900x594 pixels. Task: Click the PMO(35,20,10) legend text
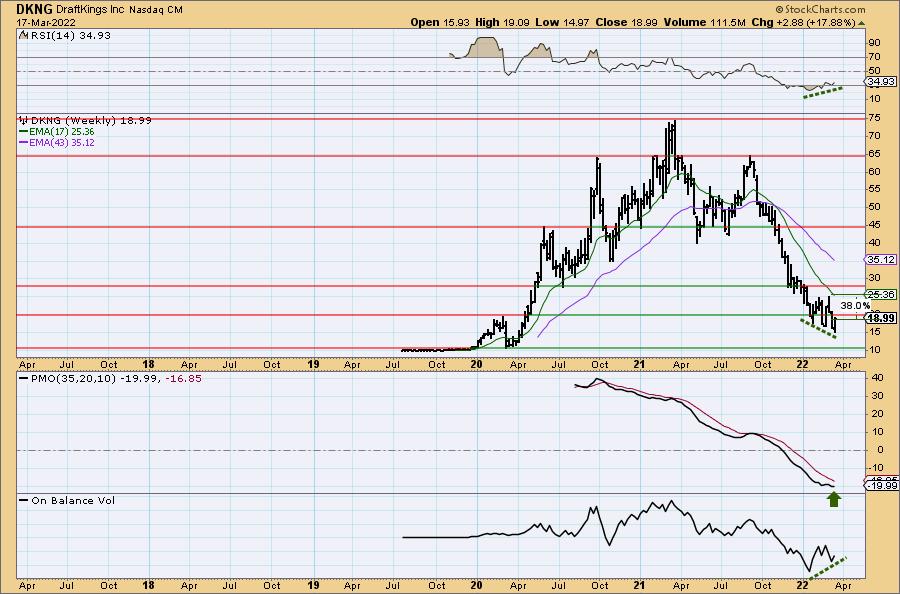(x=73, y=379)
